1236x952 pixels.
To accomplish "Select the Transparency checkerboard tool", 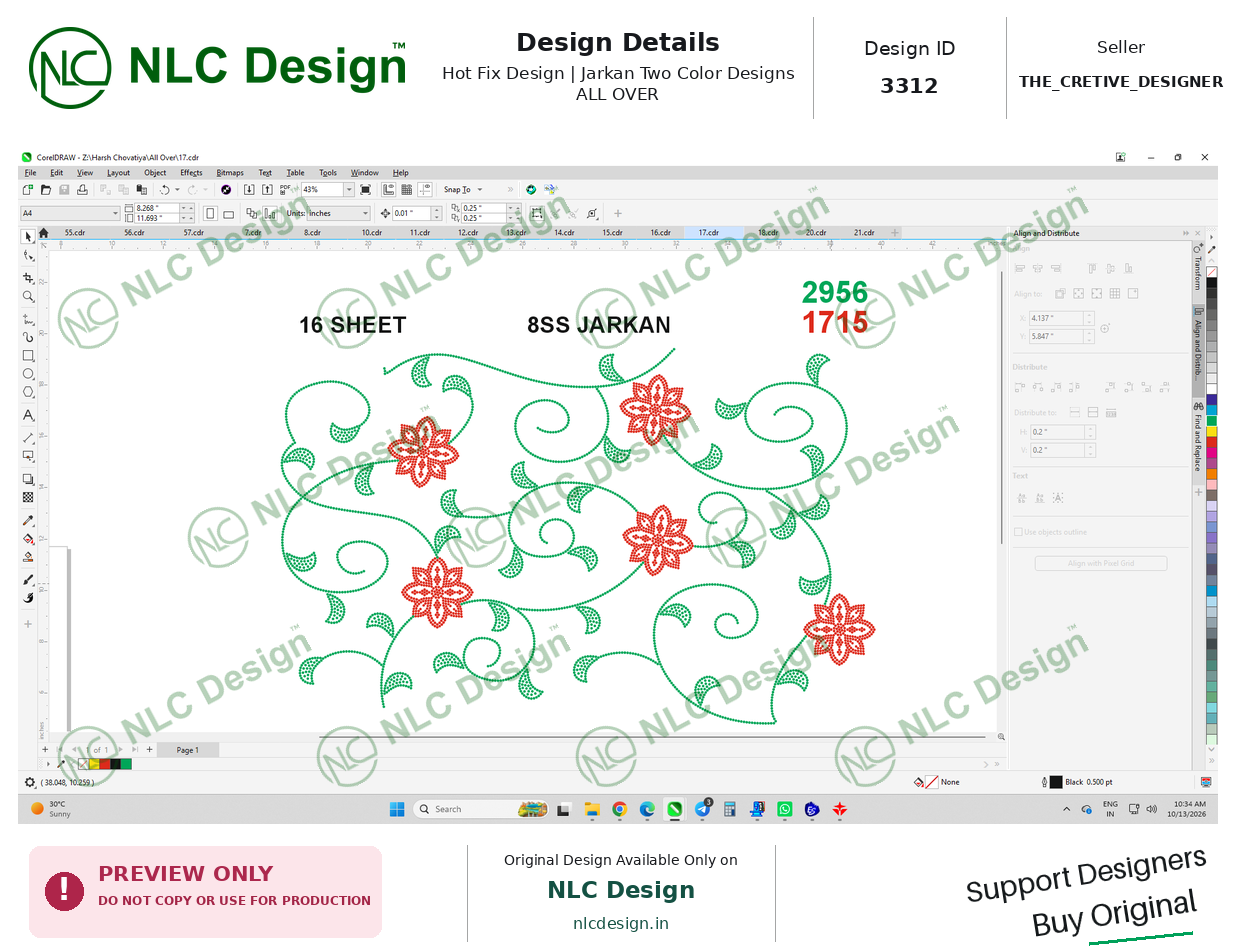I will point(28,497).
